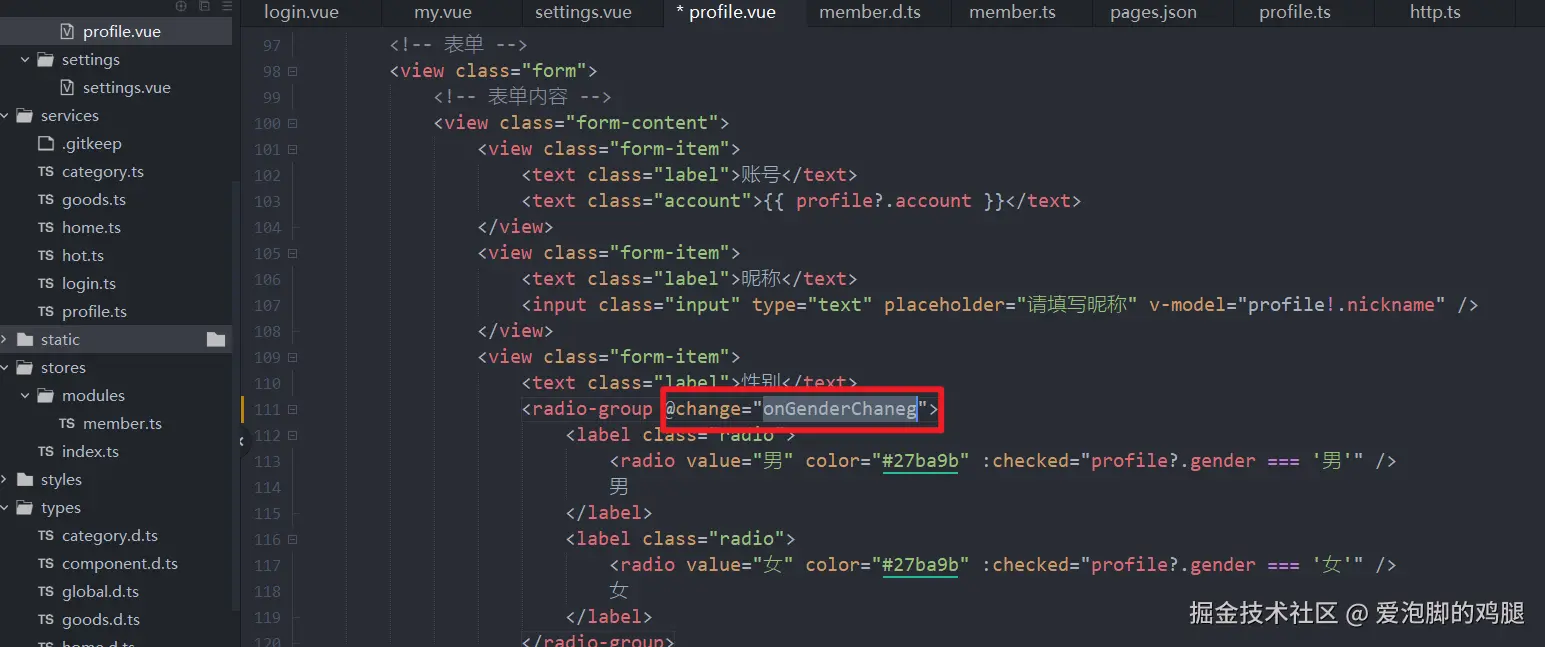Fold the code block at line 100
The image size is (1545, 647).
293,124
